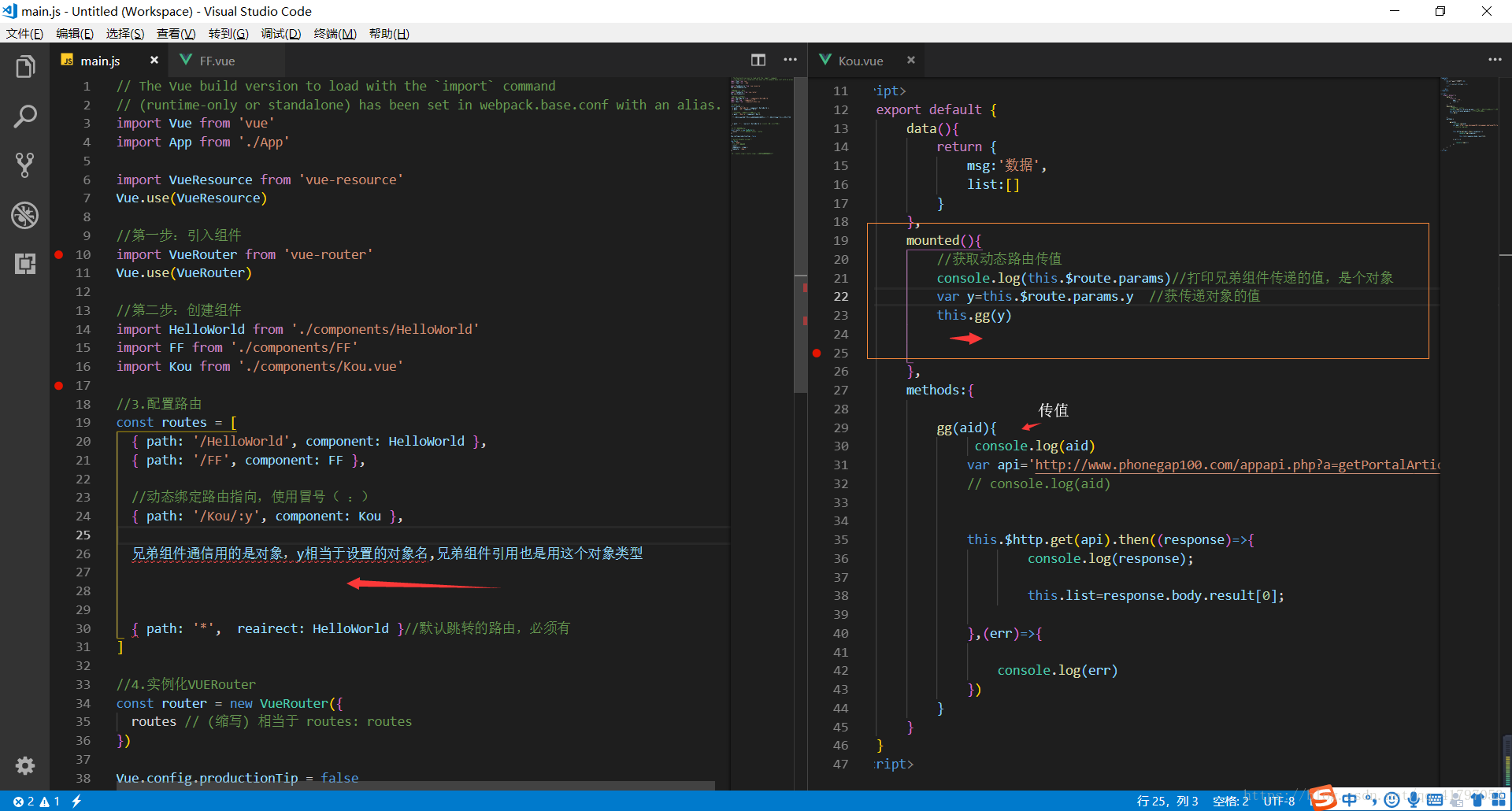Click 'export default {' in Kou.vue
1512x811 pixels.
936,109
